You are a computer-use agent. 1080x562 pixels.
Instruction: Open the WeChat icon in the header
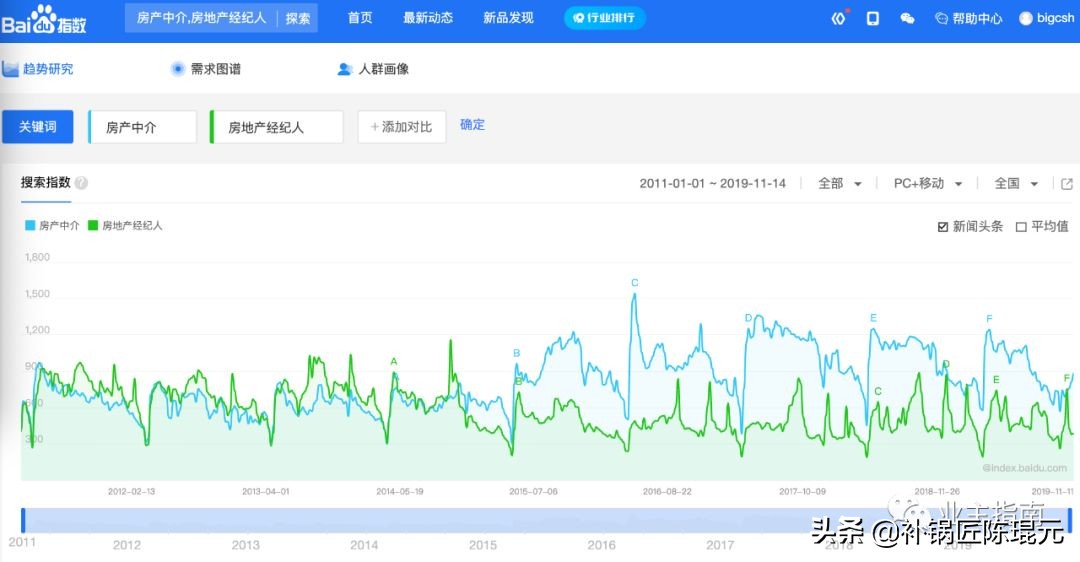(907, 19)
